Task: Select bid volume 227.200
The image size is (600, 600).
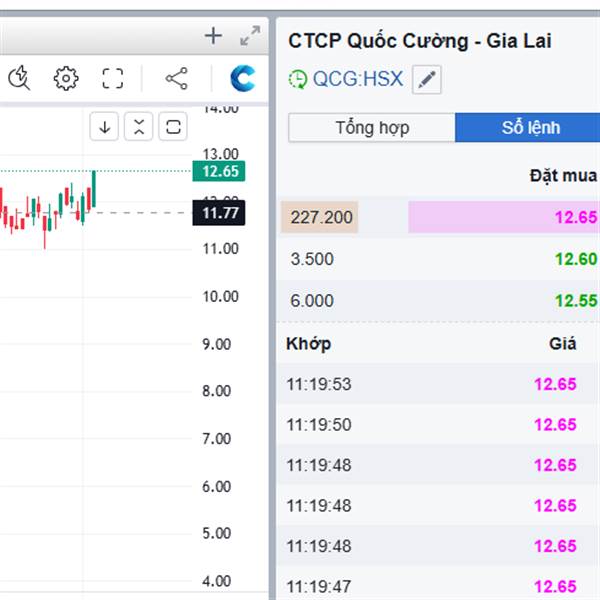Action: click(x=320, y=217)
